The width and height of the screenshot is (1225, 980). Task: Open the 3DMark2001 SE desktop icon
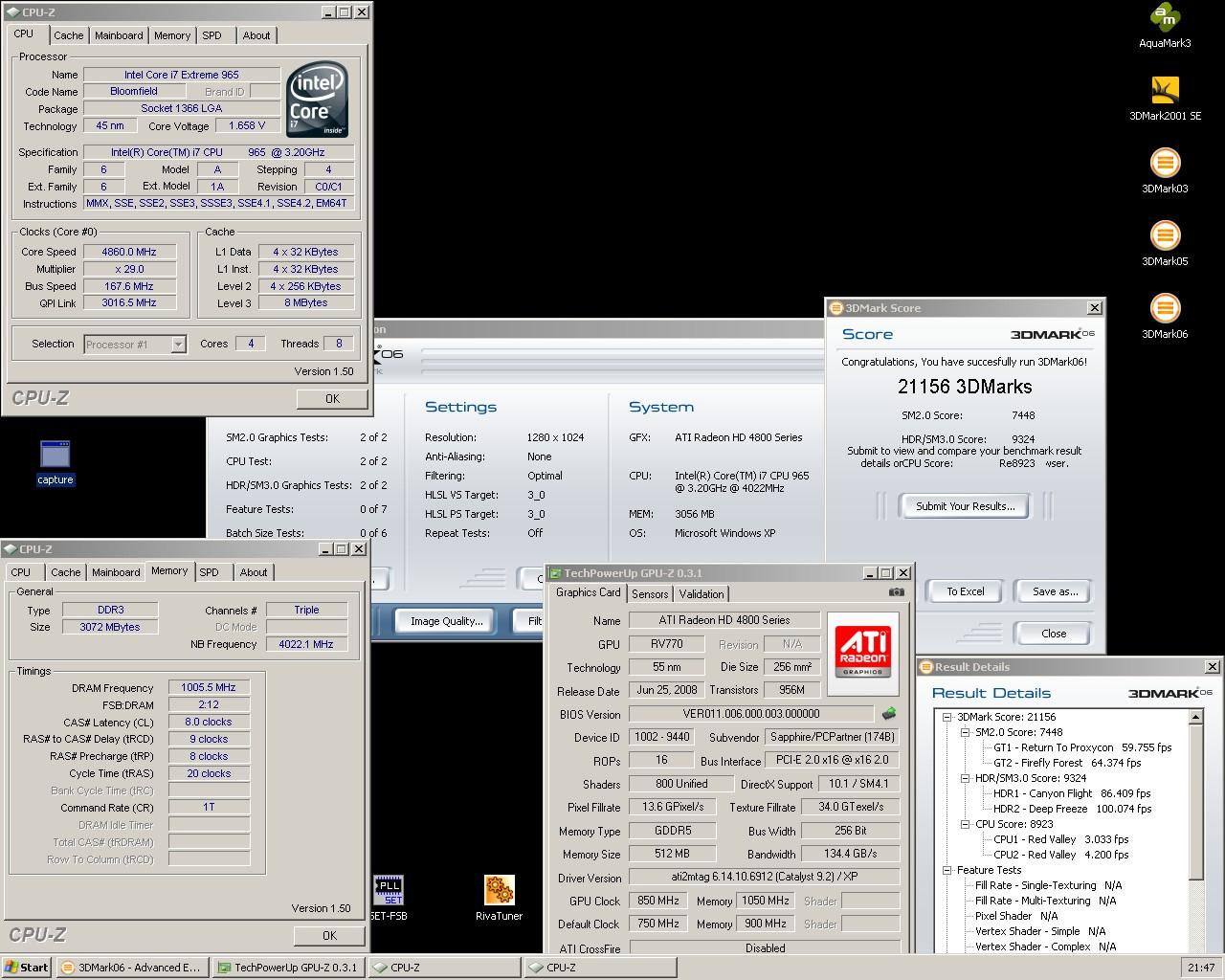tap(1165, 99)
